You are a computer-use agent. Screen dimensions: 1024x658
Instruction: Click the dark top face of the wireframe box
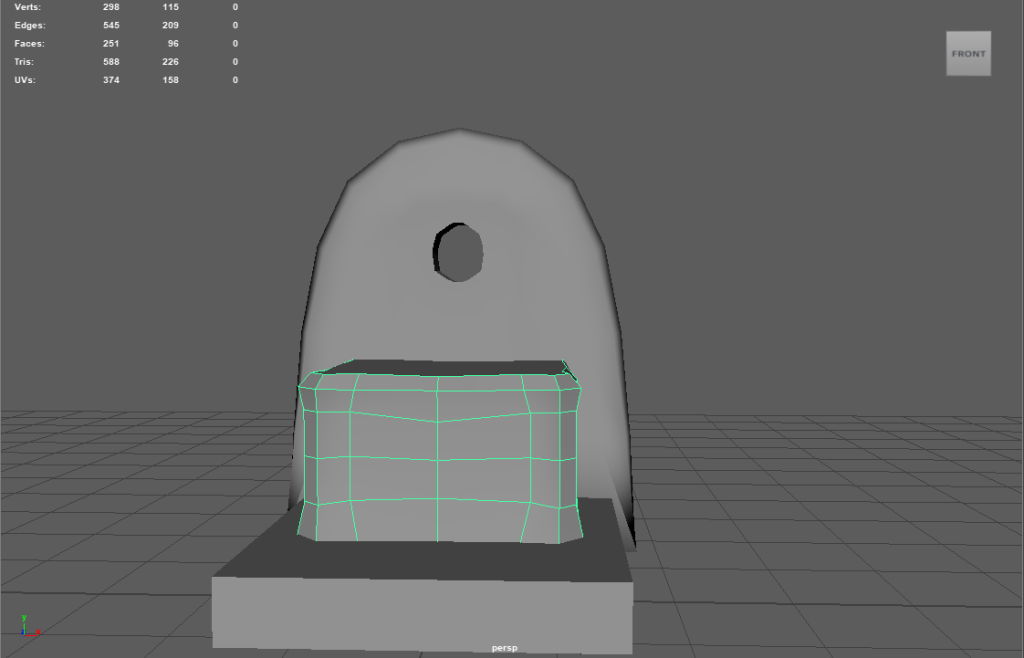[x=440, y=367]
